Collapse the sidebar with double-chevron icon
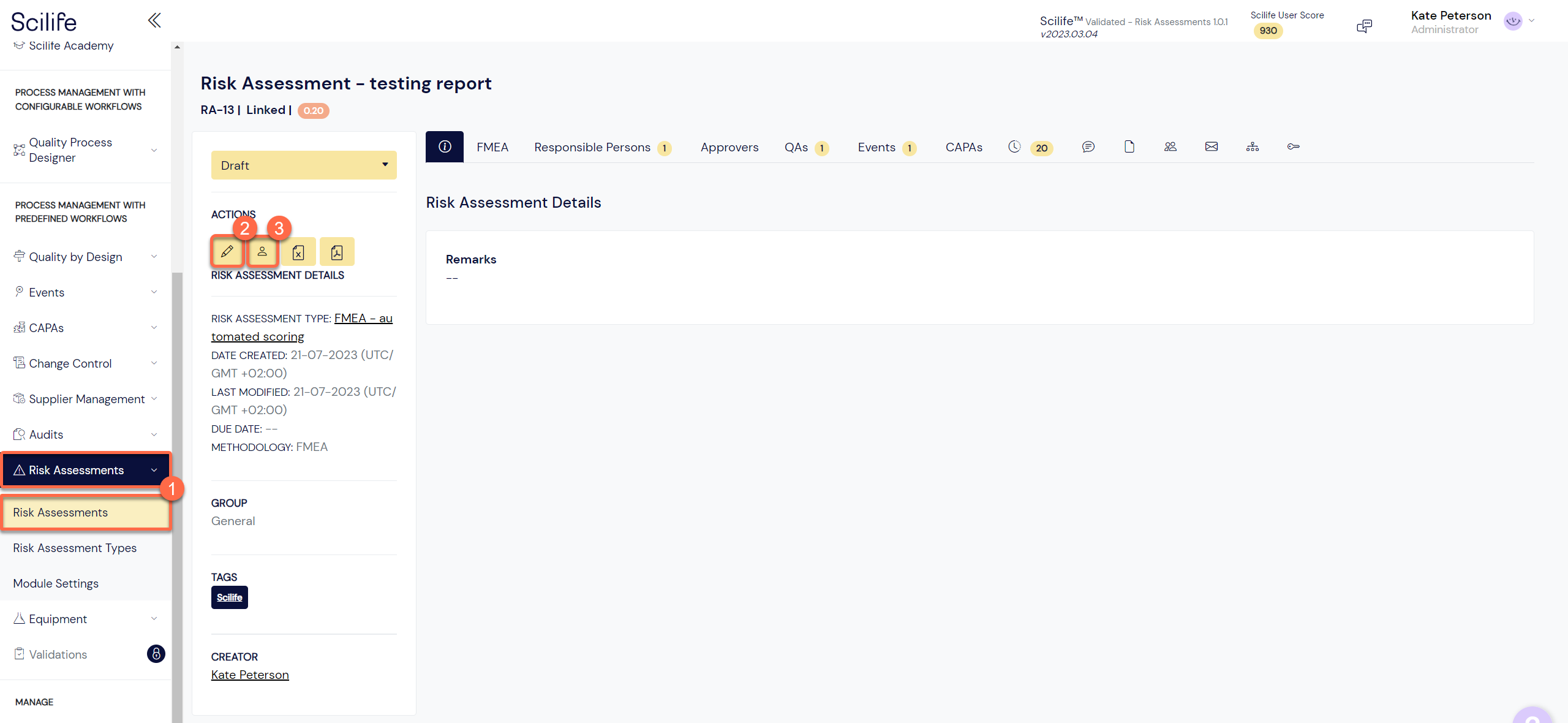This screenshot has height=723, width=1568. [154, 20]
